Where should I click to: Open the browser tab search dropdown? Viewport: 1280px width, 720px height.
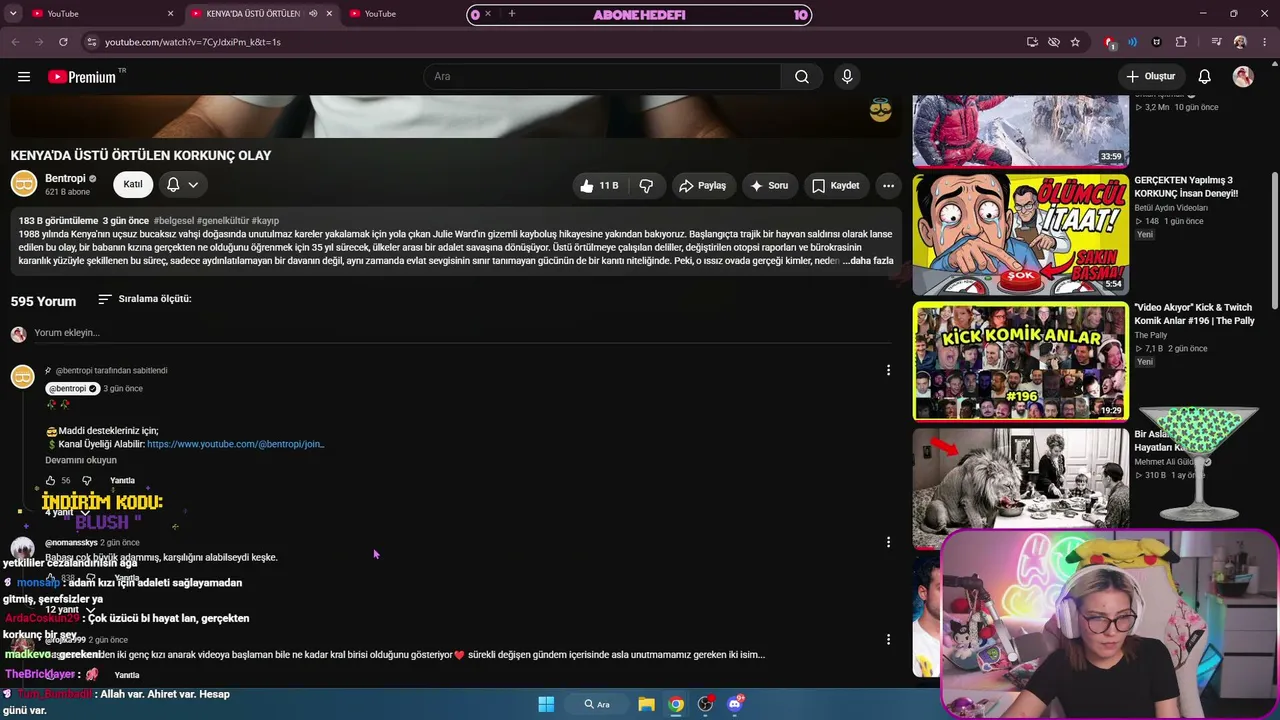(x=13, y=14)
